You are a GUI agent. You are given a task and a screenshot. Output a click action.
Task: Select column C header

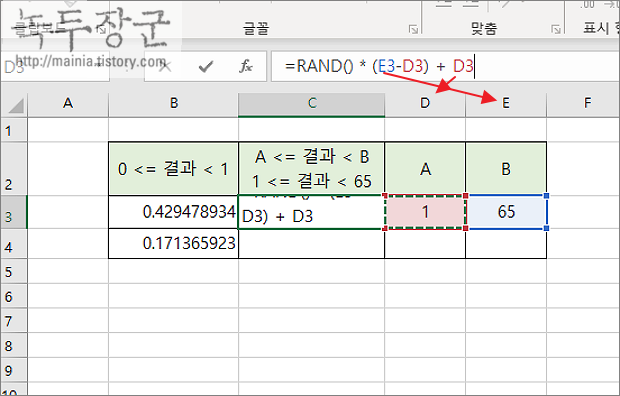(x=312, y=104)
